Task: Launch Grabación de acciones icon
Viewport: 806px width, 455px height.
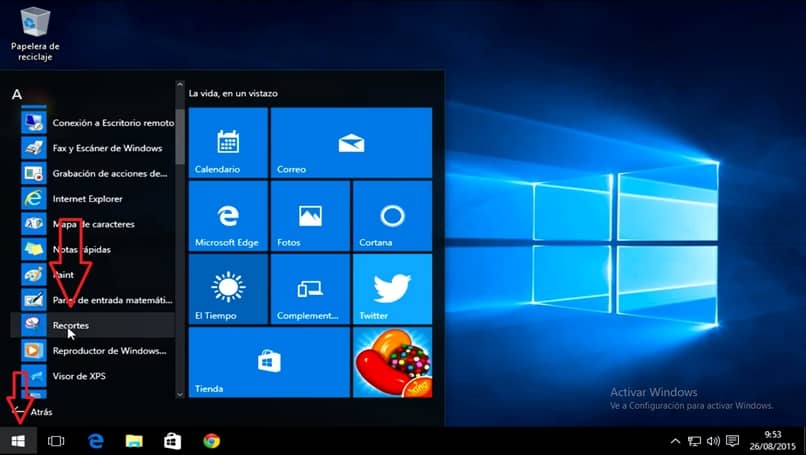Action: [x=34, y=173]
